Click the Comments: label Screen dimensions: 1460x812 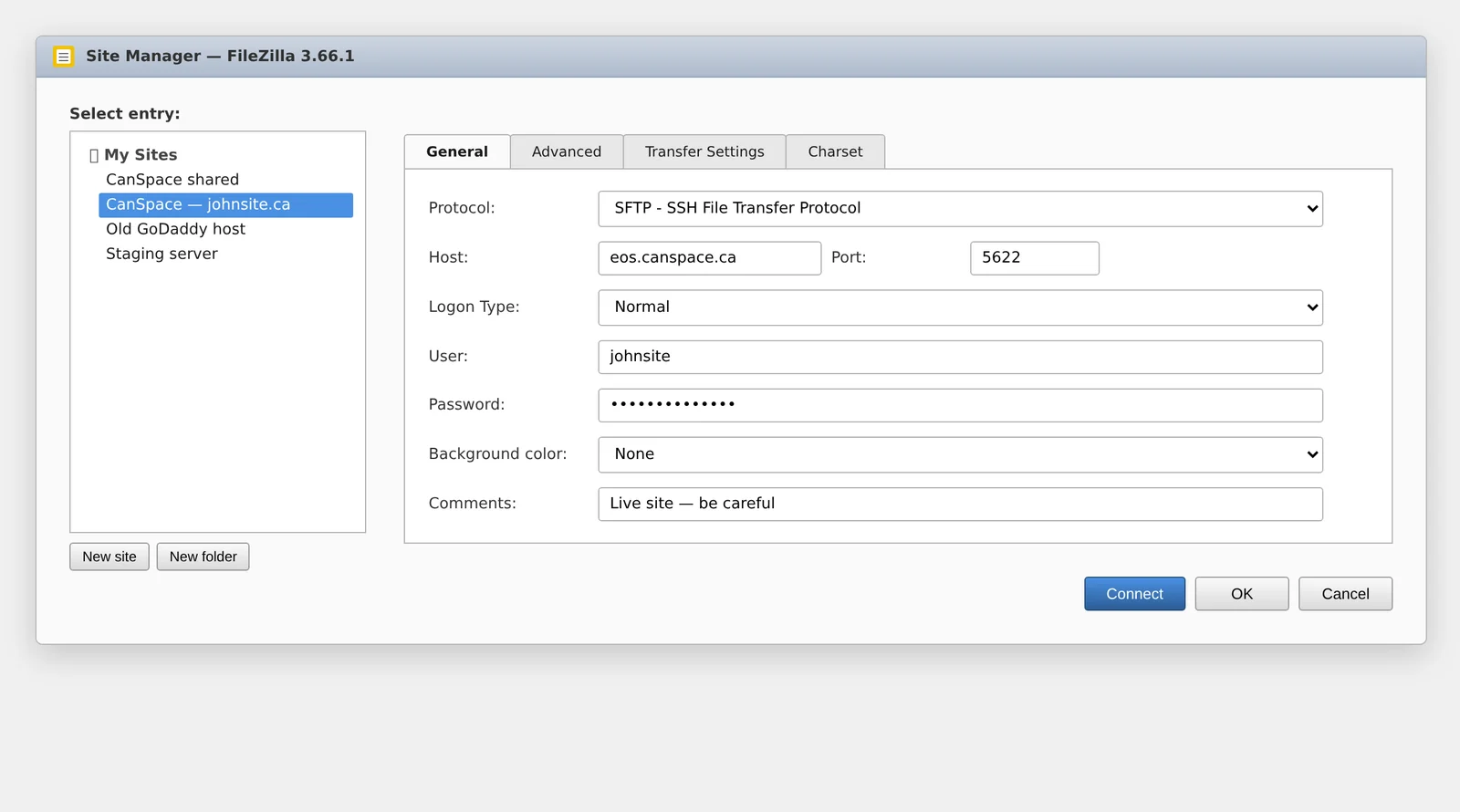point(472,503)
